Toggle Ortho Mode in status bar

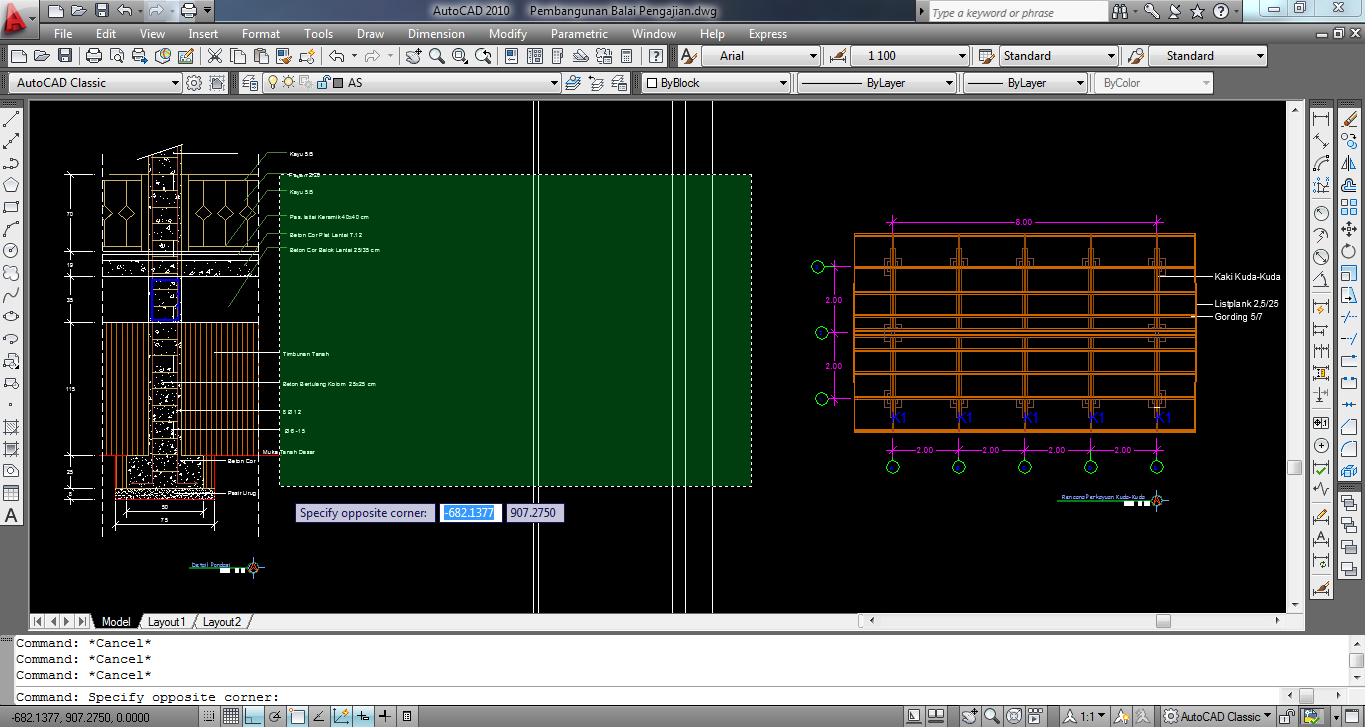point(254,716)
